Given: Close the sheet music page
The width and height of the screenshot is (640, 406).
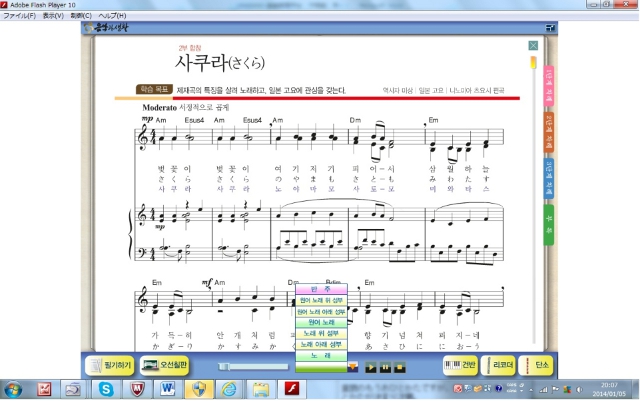Looking at the screenshot, I should pyautogui.click(x=533, y=45).
